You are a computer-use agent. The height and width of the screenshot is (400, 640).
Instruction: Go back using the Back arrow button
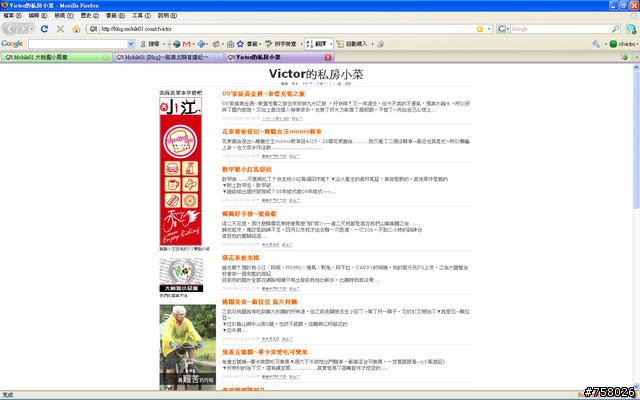point(10,29)
